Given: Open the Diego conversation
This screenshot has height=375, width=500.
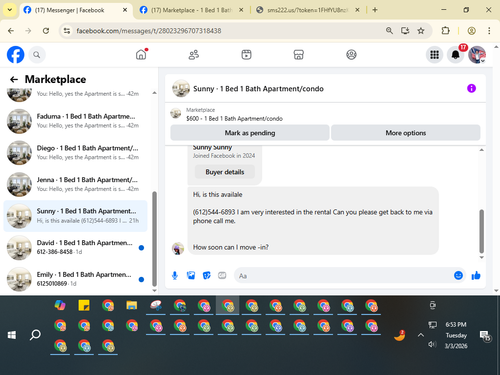Looking at the screenshot, I should tap(75, 153).
